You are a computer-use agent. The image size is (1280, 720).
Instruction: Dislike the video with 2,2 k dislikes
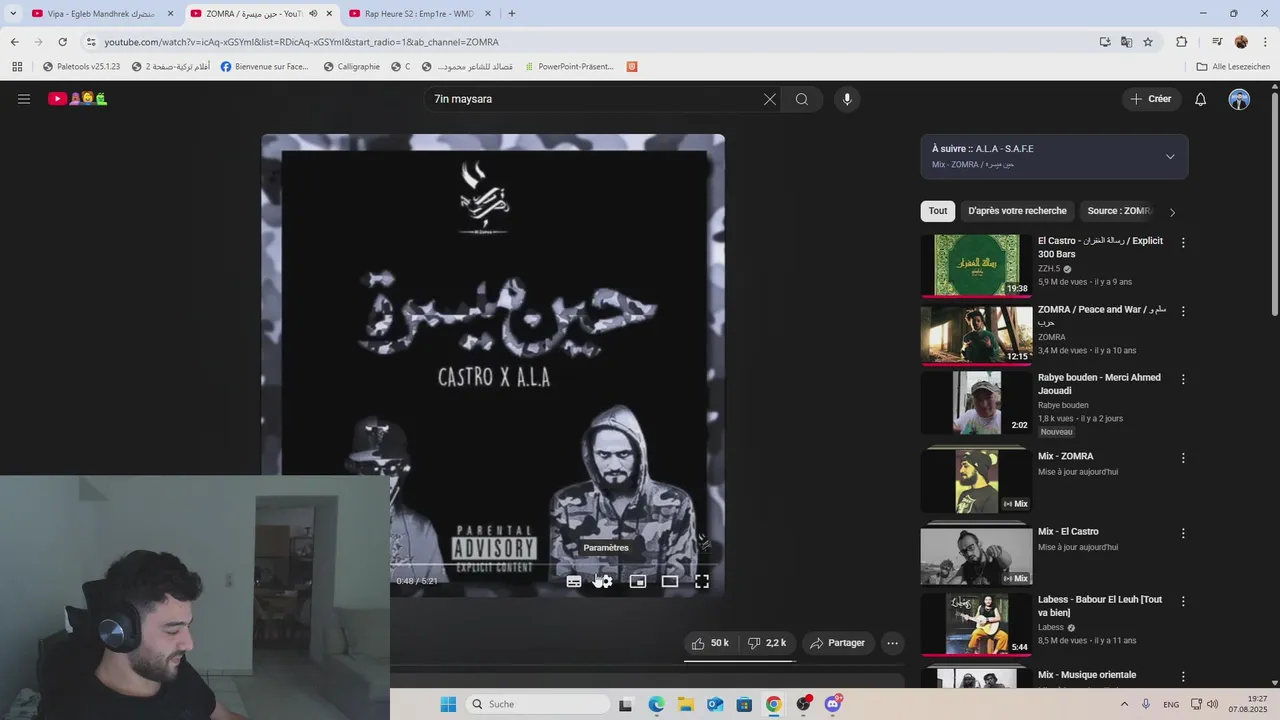767,643
